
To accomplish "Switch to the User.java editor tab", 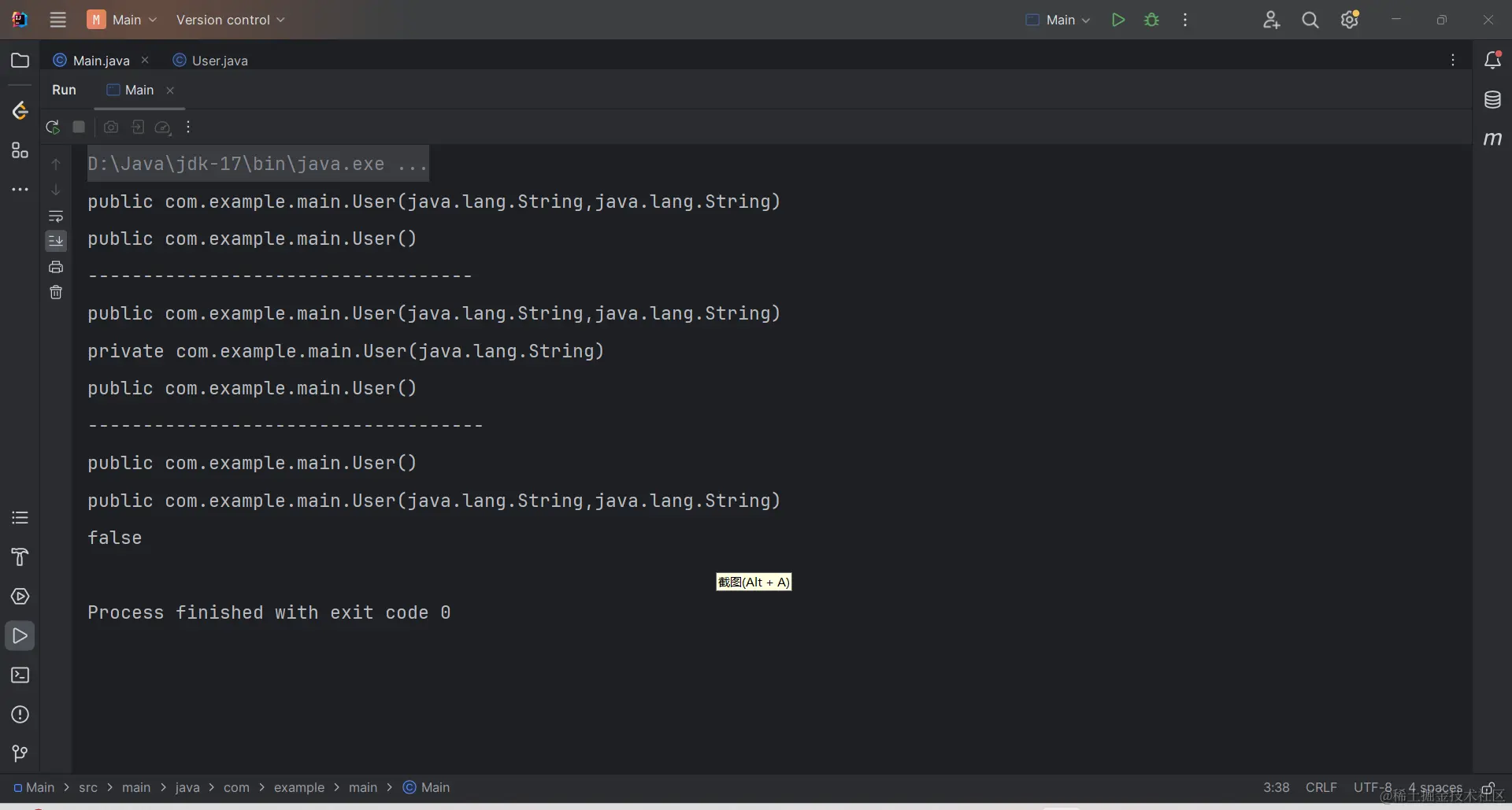I will (x=210, y=61).
